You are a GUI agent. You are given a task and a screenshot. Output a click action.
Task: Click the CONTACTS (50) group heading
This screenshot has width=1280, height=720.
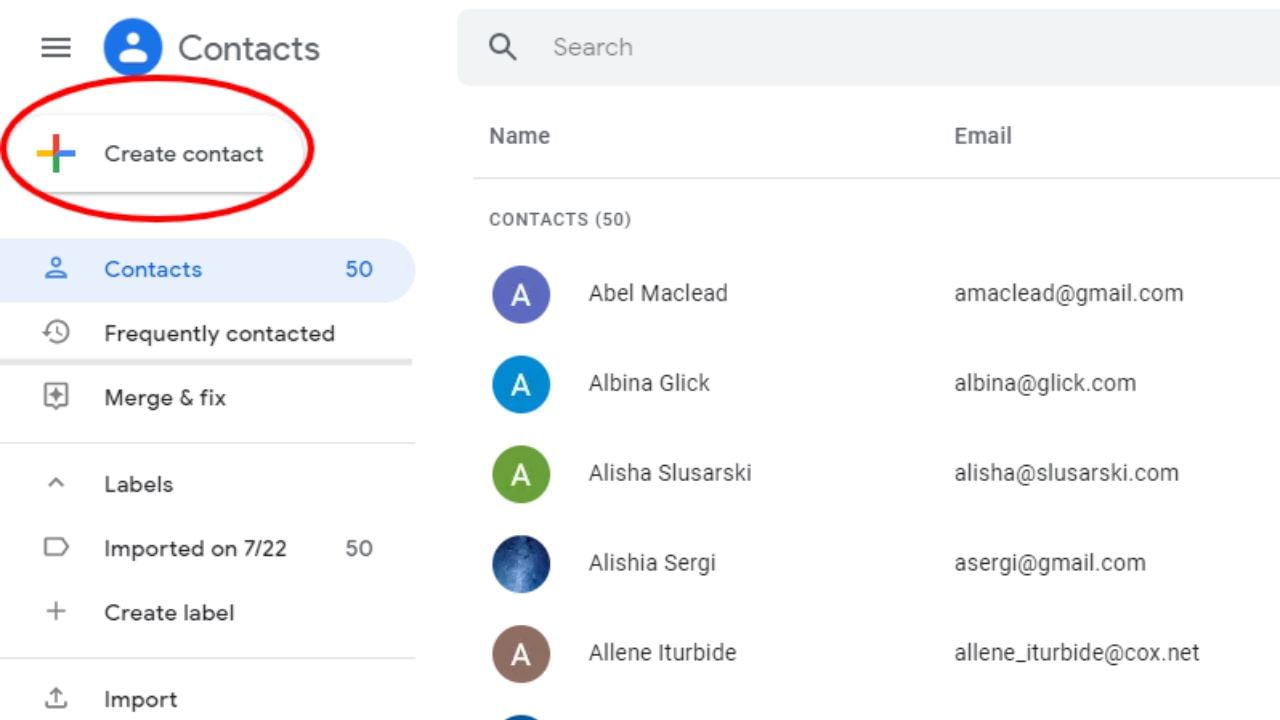pyautogui.click(x=560, y=219)
